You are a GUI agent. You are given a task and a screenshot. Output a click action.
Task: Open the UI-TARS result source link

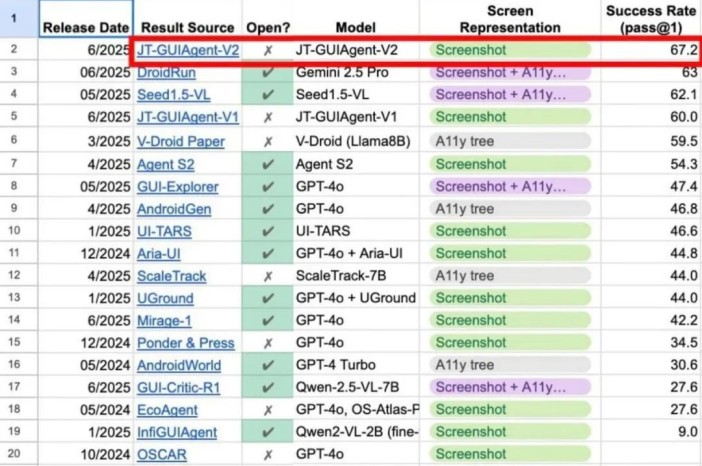coord(166,231)
